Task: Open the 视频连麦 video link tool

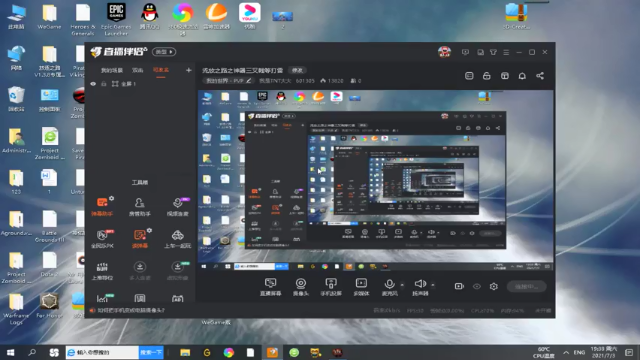Action: click(178, 206)
